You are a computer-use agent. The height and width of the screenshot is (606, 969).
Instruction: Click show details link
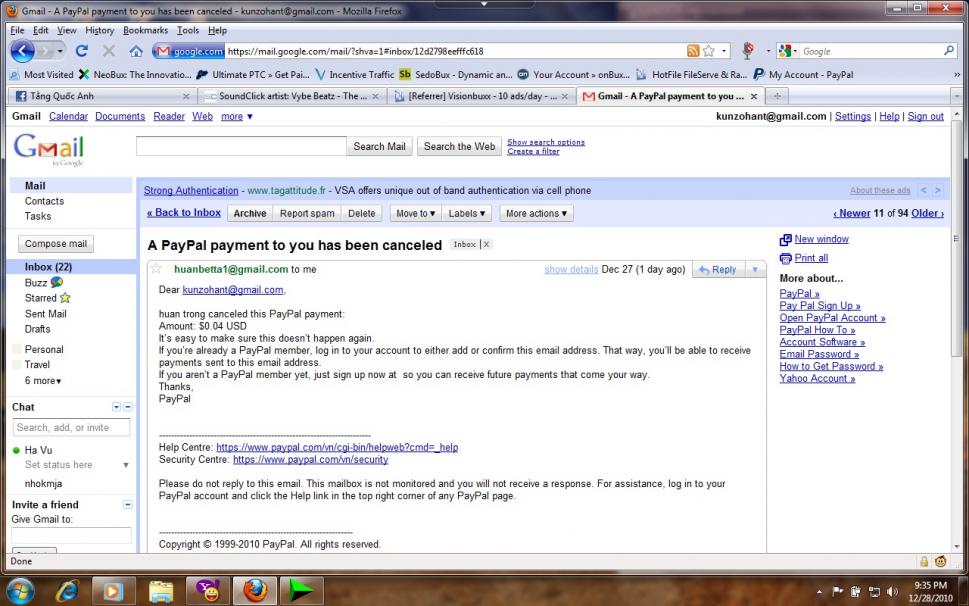571,269
